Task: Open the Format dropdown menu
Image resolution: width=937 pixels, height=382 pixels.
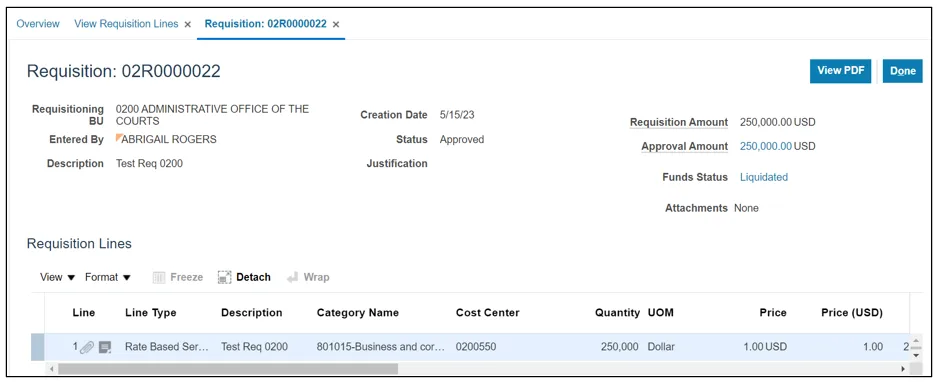Action: tap(108, 277)
